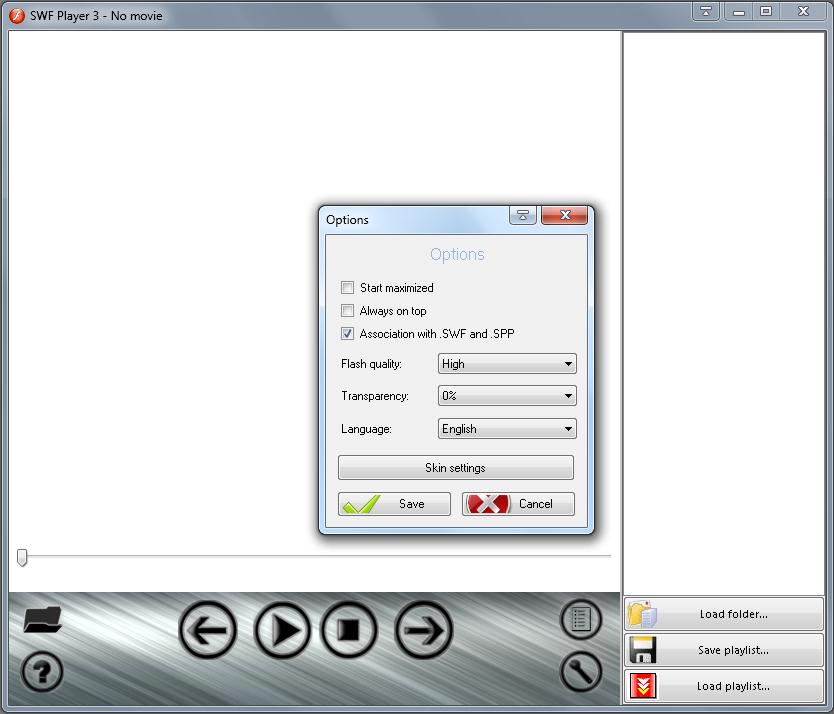This screenshot has width=834, height=714.
Task: Open the Flash quality dropdown
Action: point(507,364)
